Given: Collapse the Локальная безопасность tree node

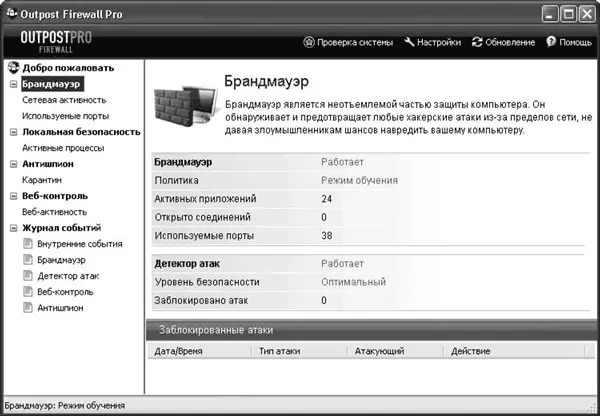Looking at the screenshot, I should [x=13, y=132].
